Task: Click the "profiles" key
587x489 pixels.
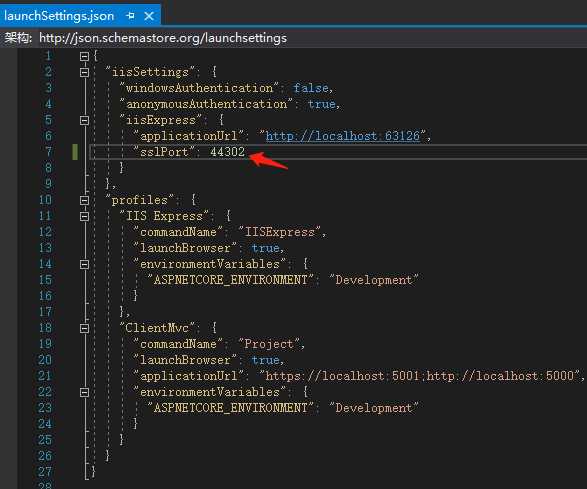Action: pyautogui.click(x=140, y=200)
